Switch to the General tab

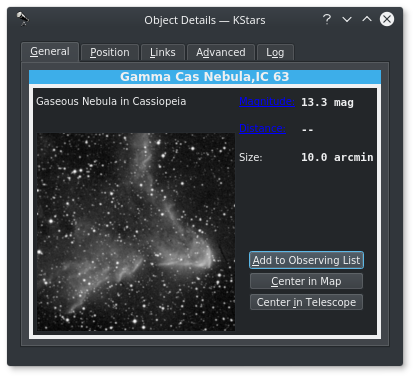point(50,52)
